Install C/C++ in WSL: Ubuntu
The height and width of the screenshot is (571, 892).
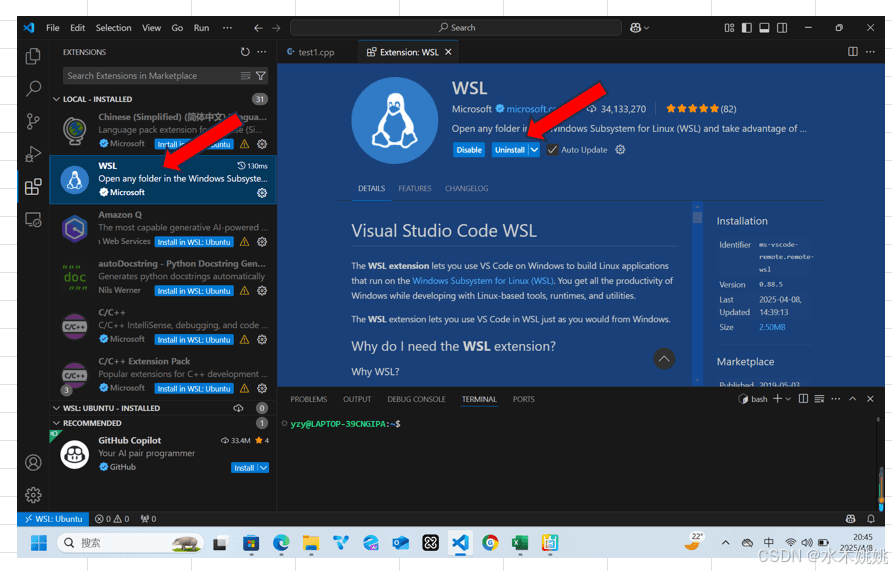tap(194, 340)
